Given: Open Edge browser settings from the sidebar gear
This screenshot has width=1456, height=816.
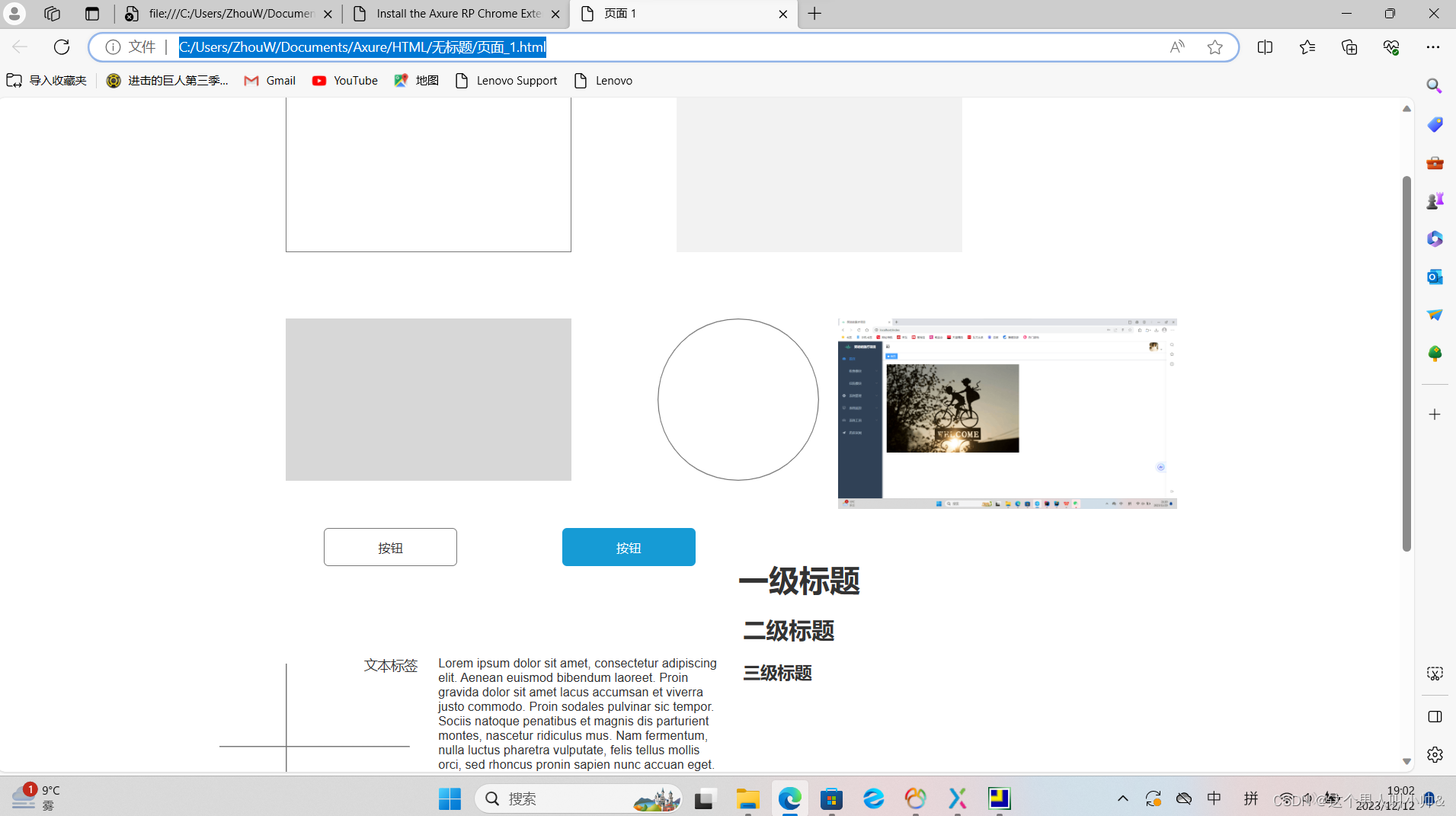Looking at the screenshot, I should tap(1435, 754).
